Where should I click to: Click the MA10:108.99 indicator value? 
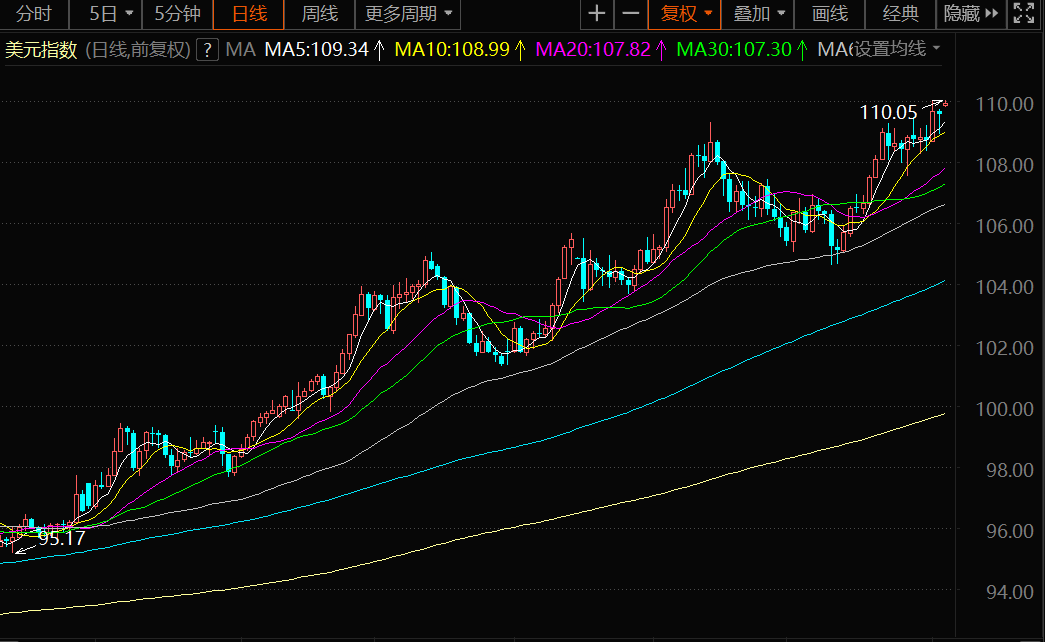click(452, 49)
